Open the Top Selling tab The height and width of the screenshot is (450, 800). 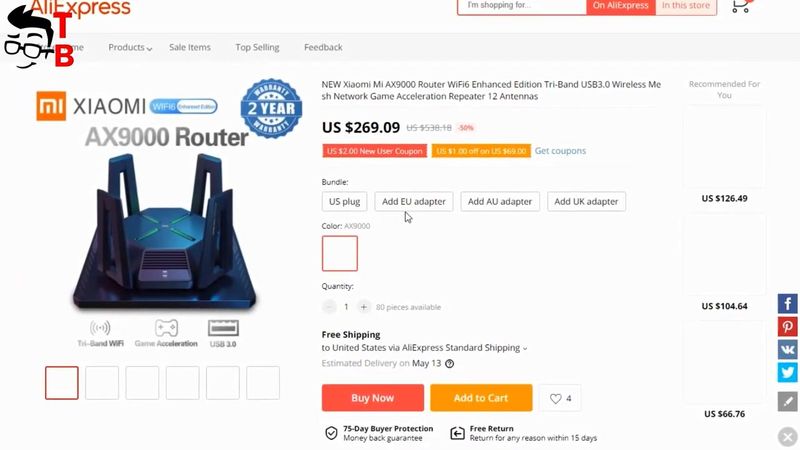tap(257, 47)
